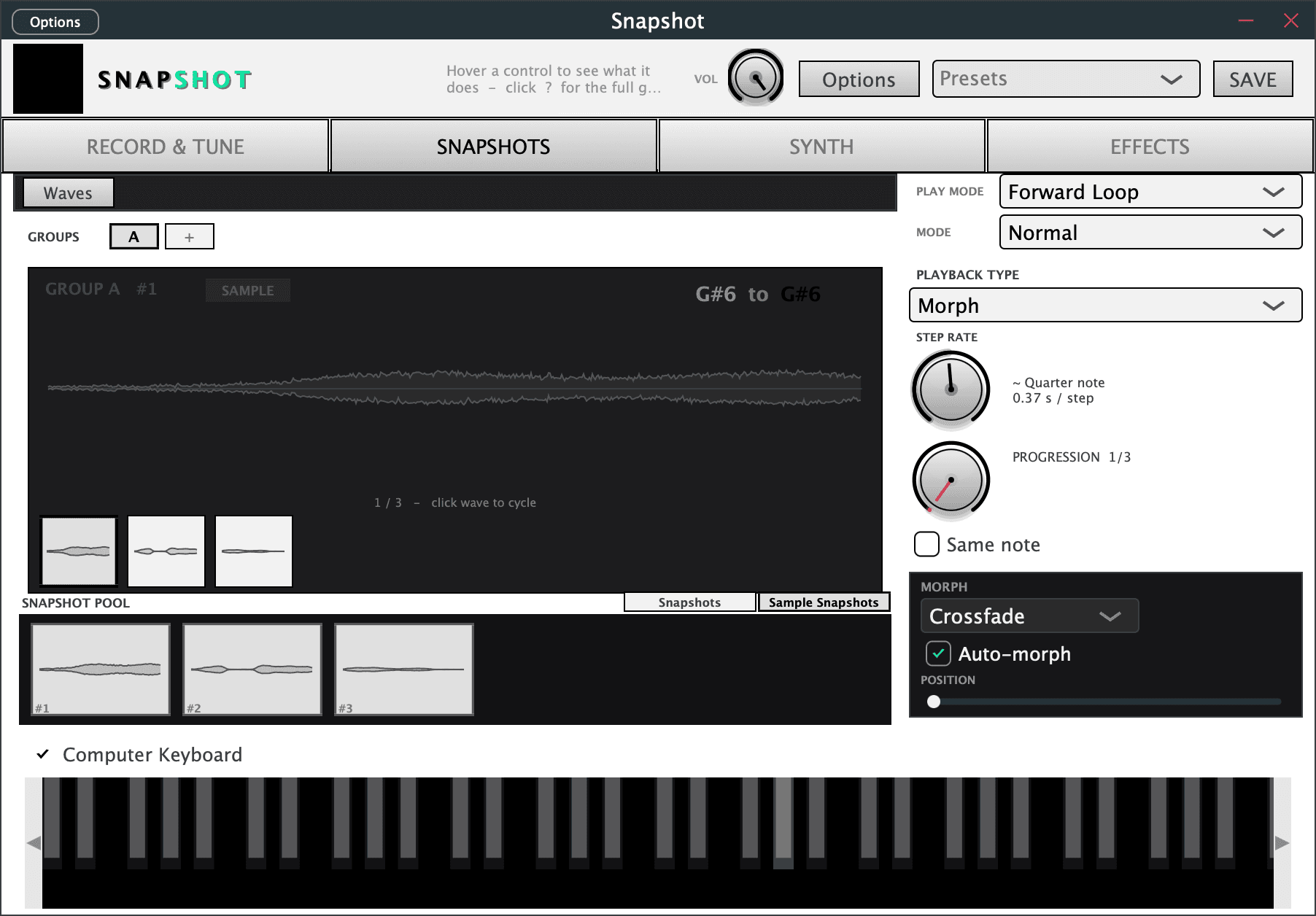This screenshot has width=1316, height=916.
Task: Select snapshot #2 in the Snapshot Pool
Action: pyautogui.click(x=252, y=669)
